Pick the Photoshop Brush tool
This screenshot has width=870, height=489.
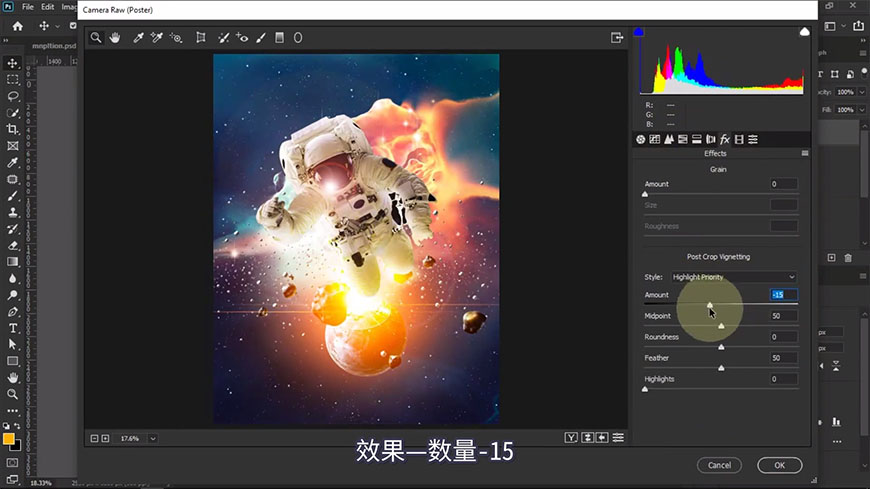[x=13, y=196]
